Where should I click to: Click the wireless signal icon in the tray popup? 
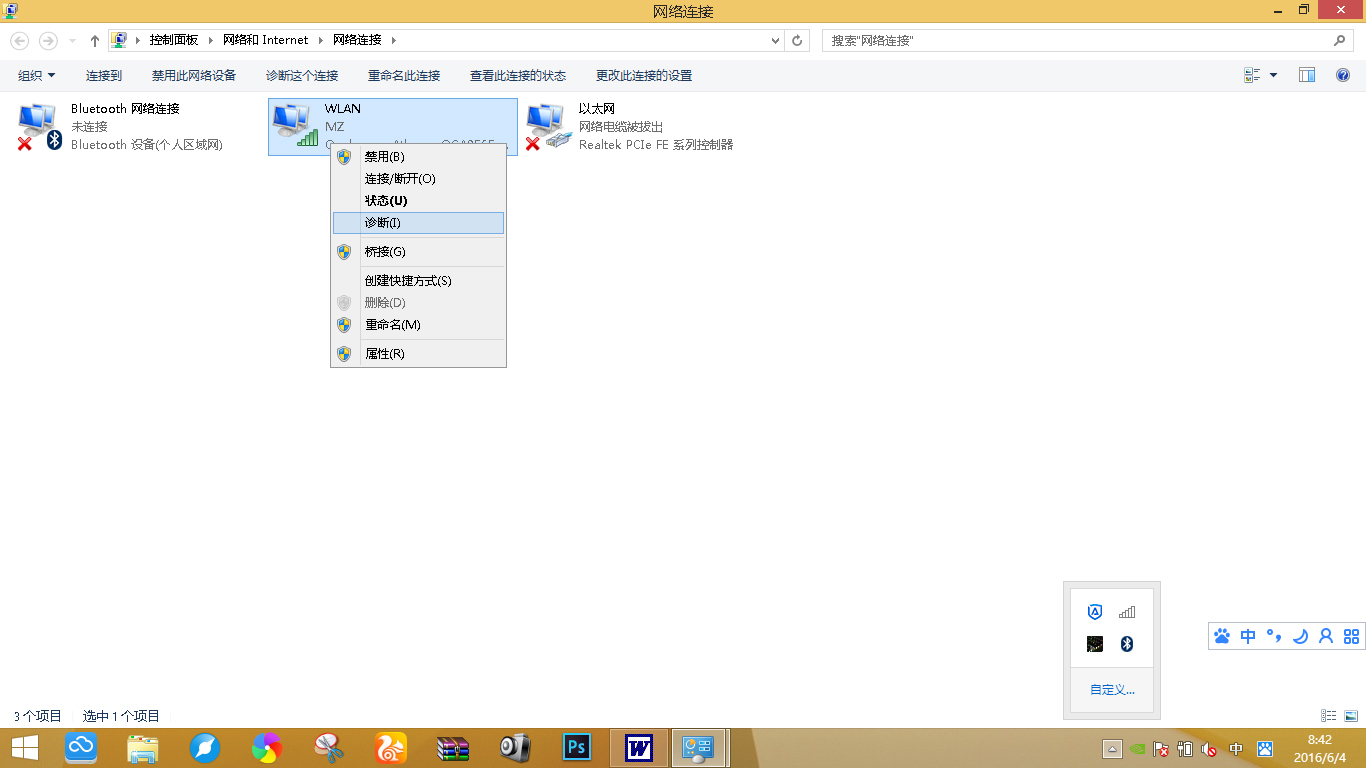coord(1128,612)
